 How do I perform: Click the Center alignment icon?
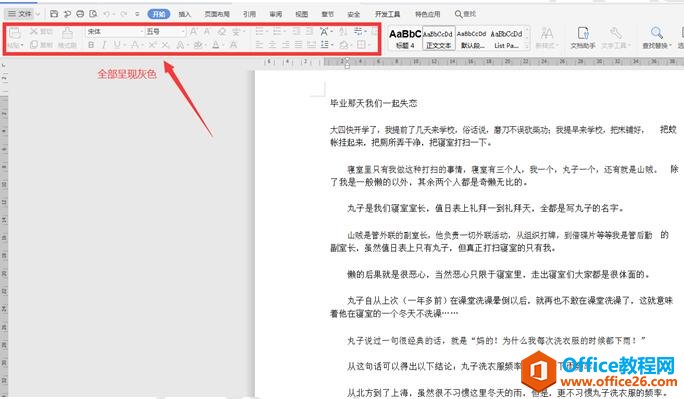(x=272, y=44)
